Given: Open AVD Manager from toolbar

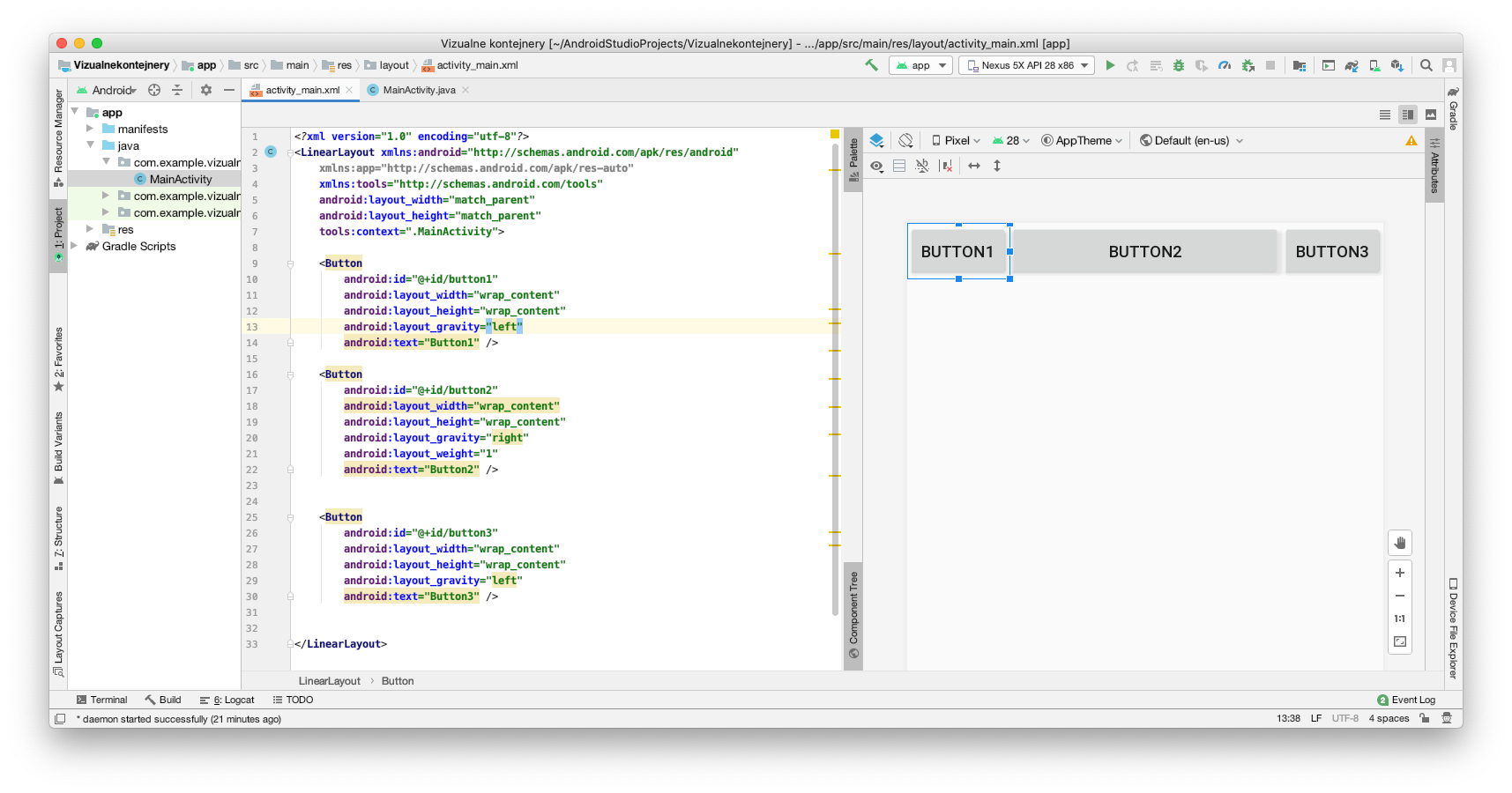Looking at the screenshot, I should click(x=1374, y=65).
